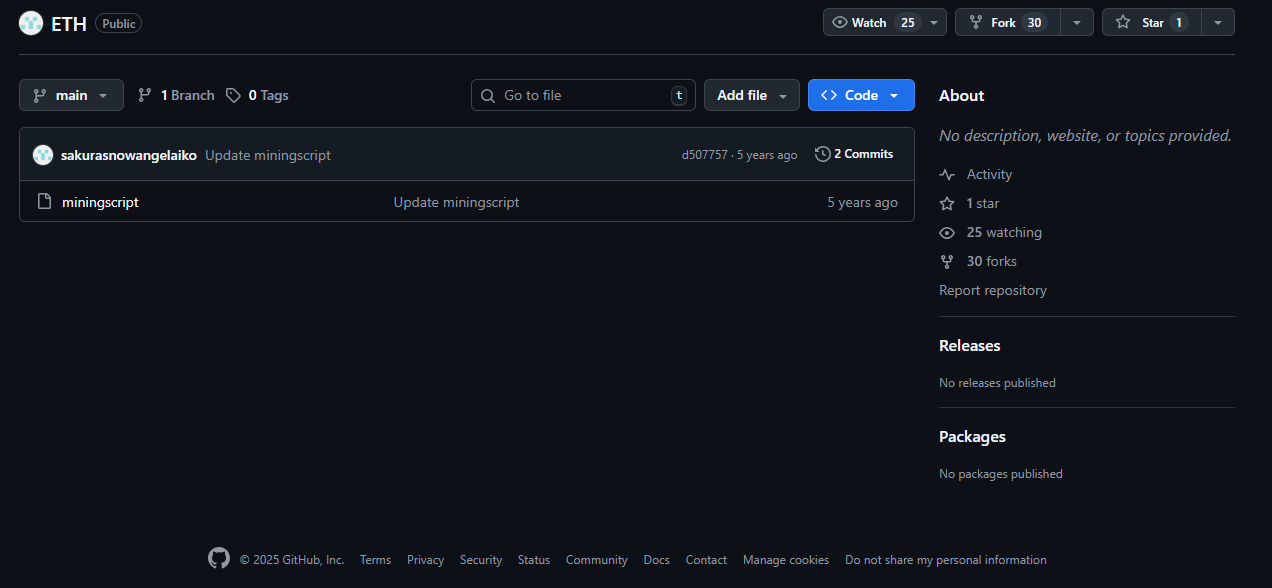
Task: Open the footer Contact link
Action: pos(706,560)
